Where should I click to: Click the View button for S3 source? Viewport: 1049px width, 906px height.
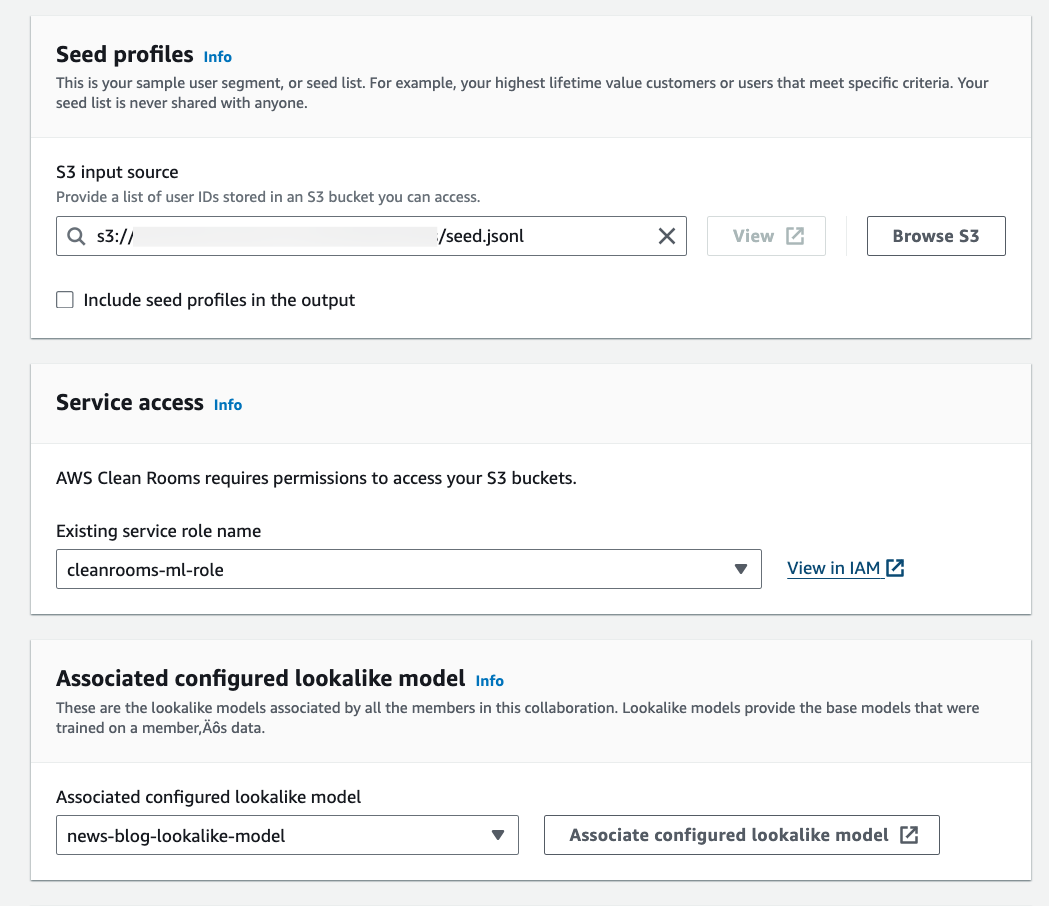pos(766,237)
